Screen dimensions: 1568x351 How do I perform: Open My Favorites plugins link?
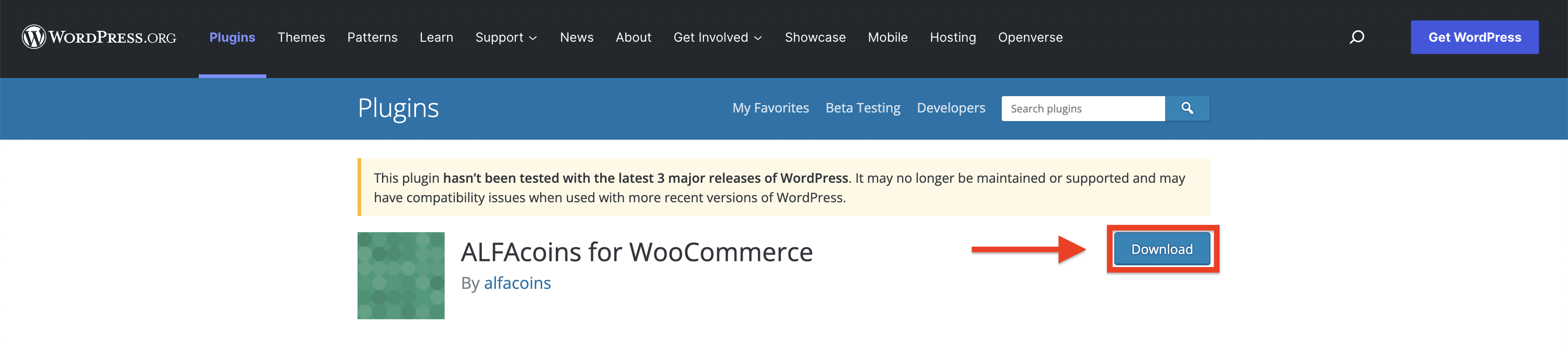770,108
